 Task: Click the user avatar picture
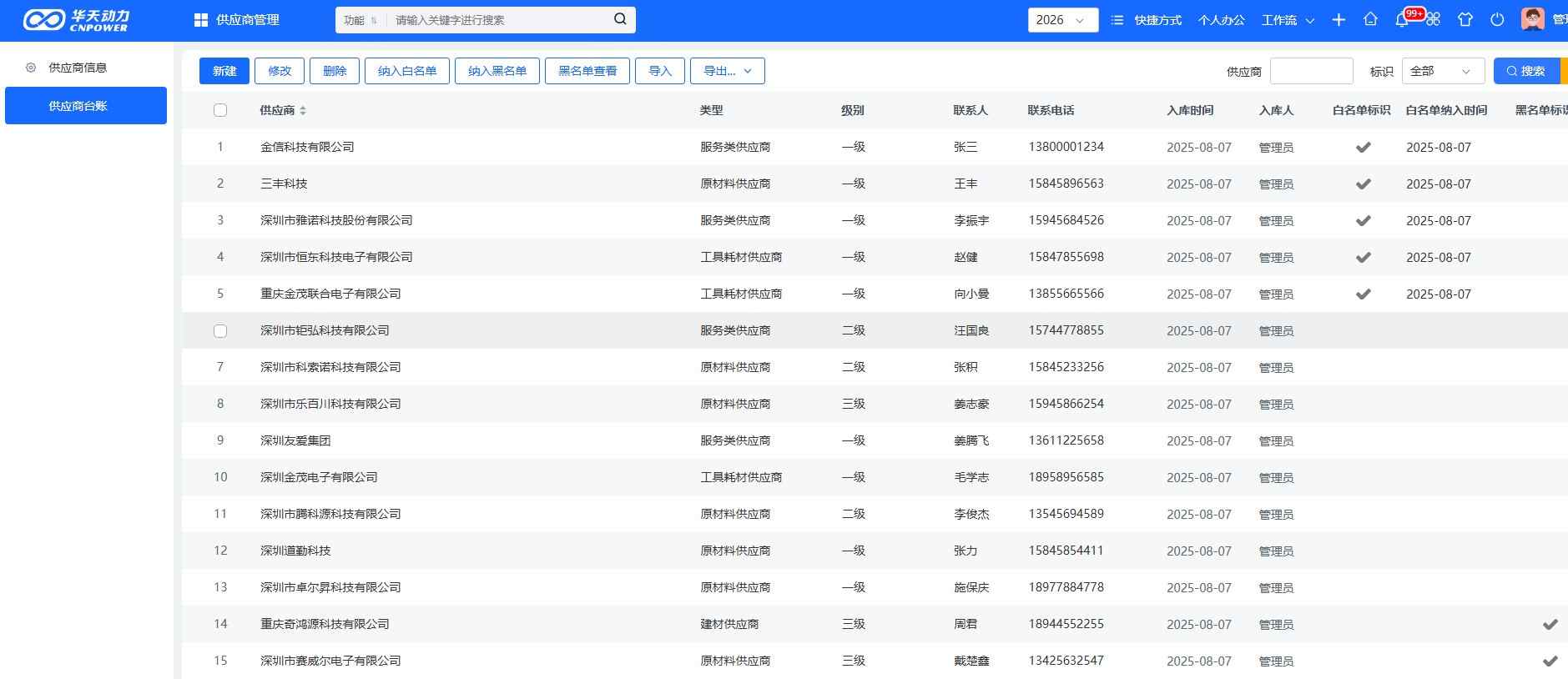coord(1532,19)
